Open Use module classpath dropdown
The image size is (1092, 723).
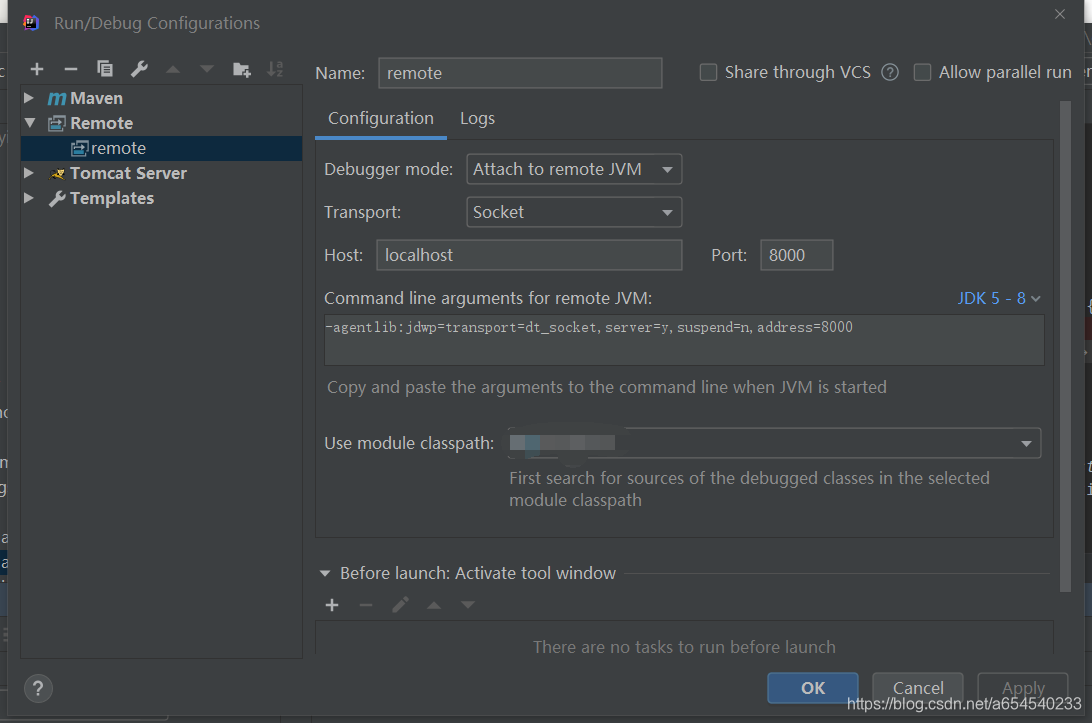click(x=774, y=444)
